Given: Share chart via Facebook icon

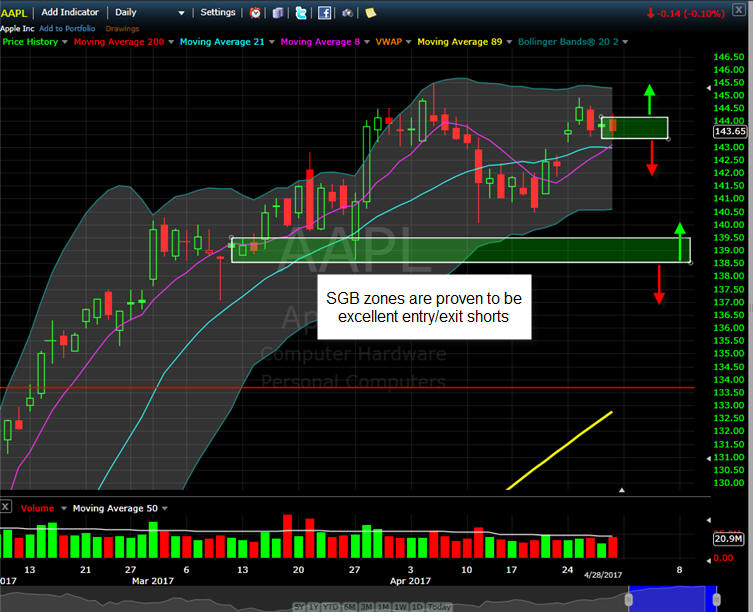Looking at the screenshot, I should pos(324,13).
